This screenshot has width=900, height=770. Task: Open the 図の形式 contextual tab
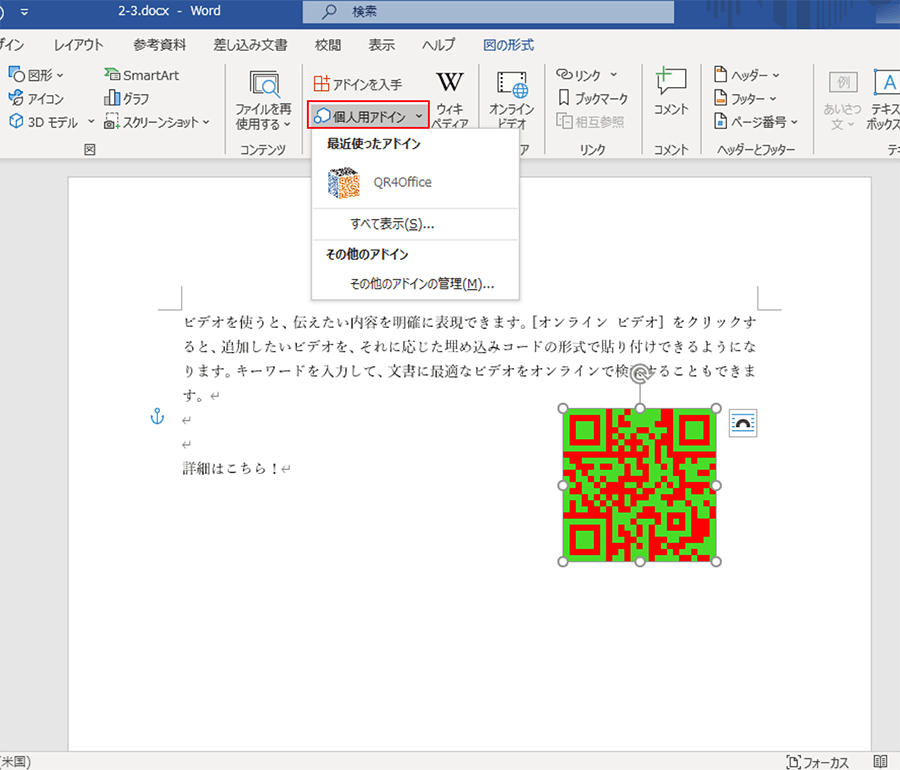coord(509,45)
